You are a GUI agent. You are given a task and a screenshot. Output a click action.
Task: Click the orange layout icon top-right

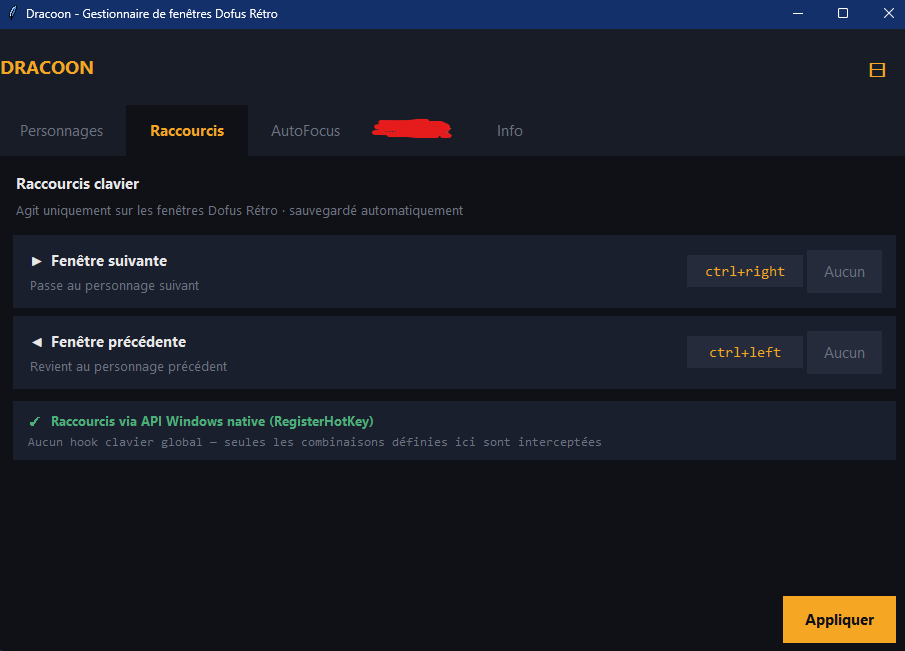[x=877, y=70]
